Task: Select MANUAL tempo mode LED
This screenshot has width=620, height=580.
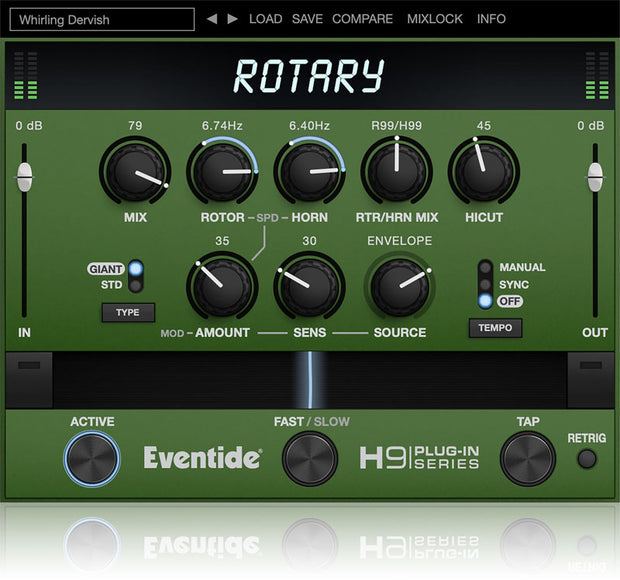Action: tap(485, 267)
